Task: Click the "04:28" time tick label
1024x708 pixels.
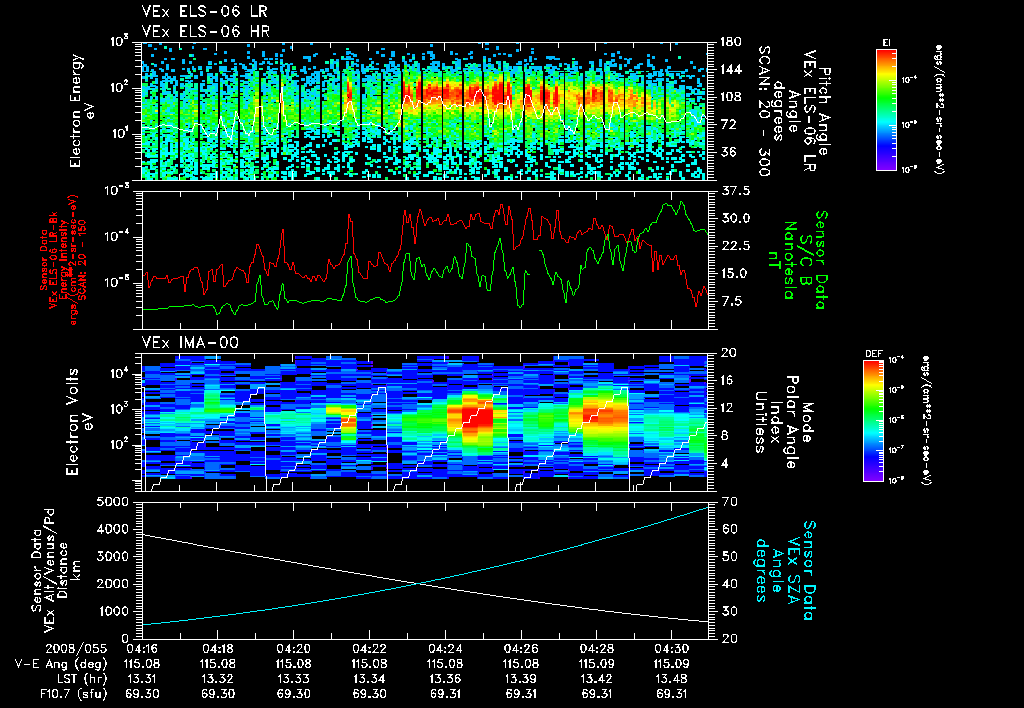Action: point(596,649)
